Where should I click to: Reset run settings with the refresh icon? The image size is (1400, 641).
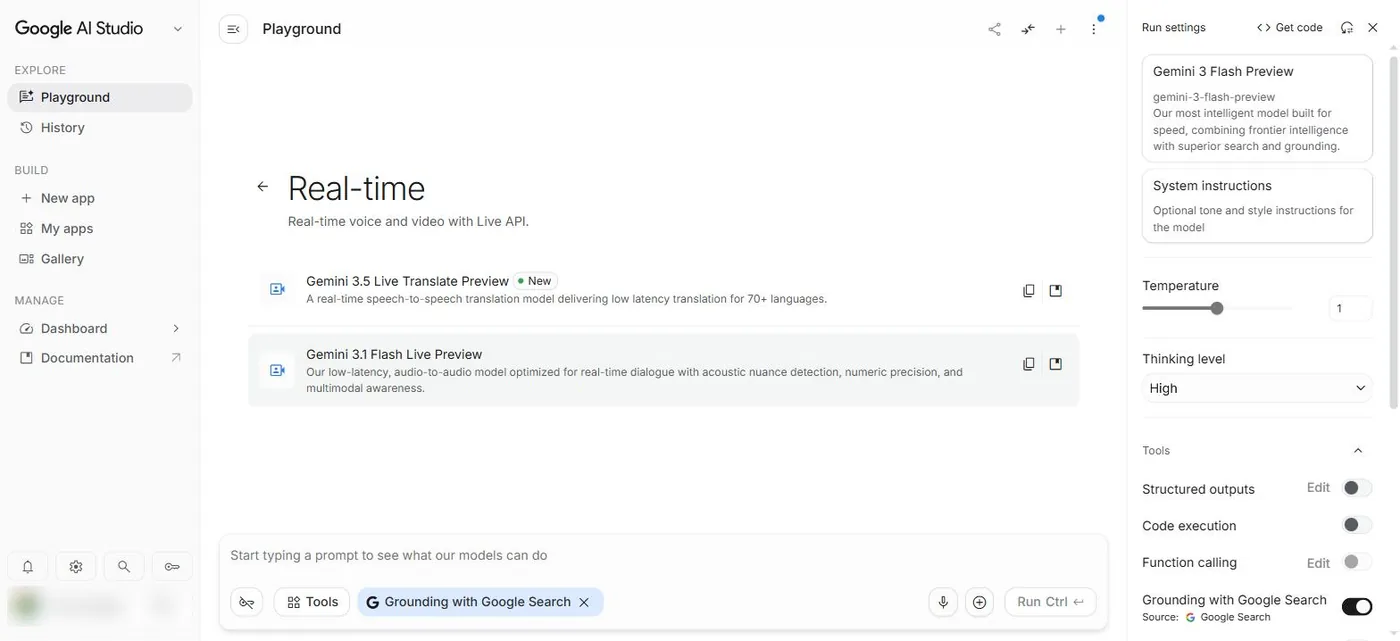[x=1347, y=28]
